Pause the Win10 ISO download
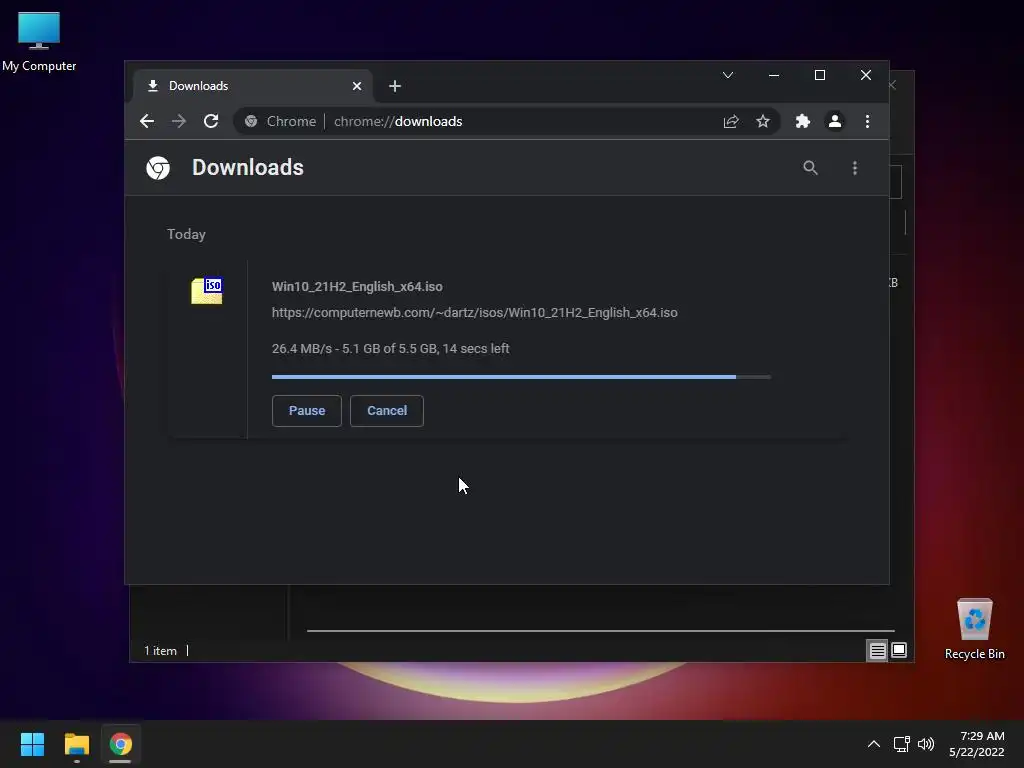 (307, 411)
